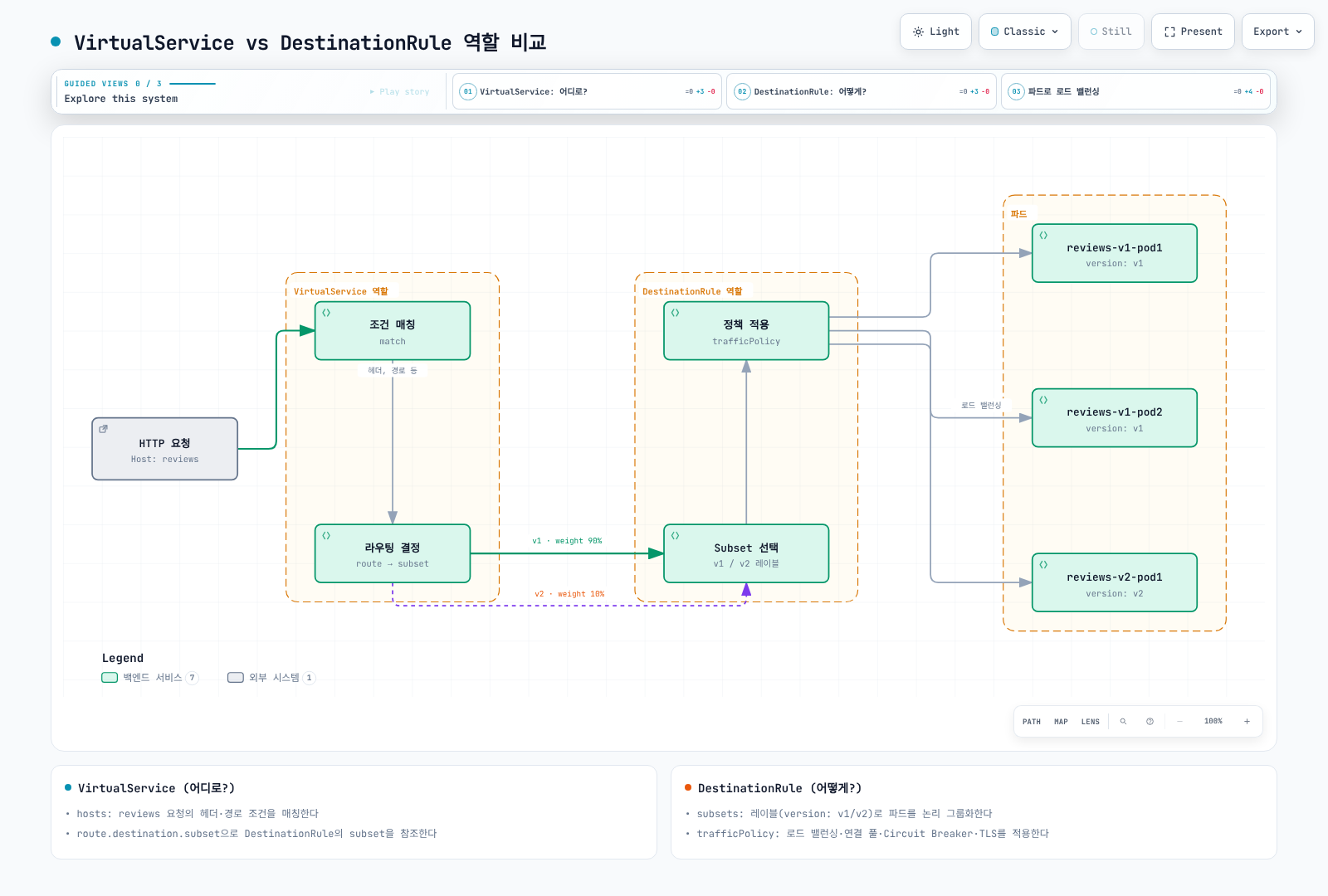Click DestinationRule 역할 group label

[692, 291]
